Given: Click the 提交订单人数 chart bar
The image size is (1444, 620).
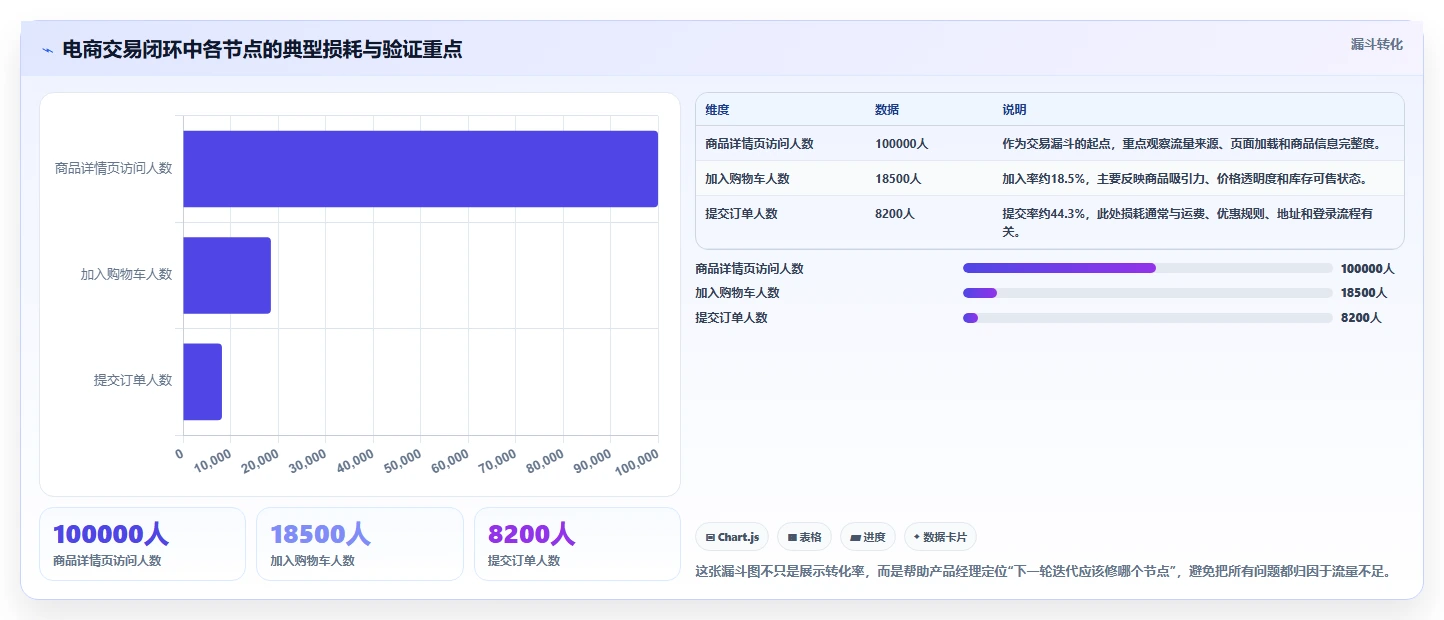Looking at the screenshot, I should pyautogui.click(x=202, y=381).
